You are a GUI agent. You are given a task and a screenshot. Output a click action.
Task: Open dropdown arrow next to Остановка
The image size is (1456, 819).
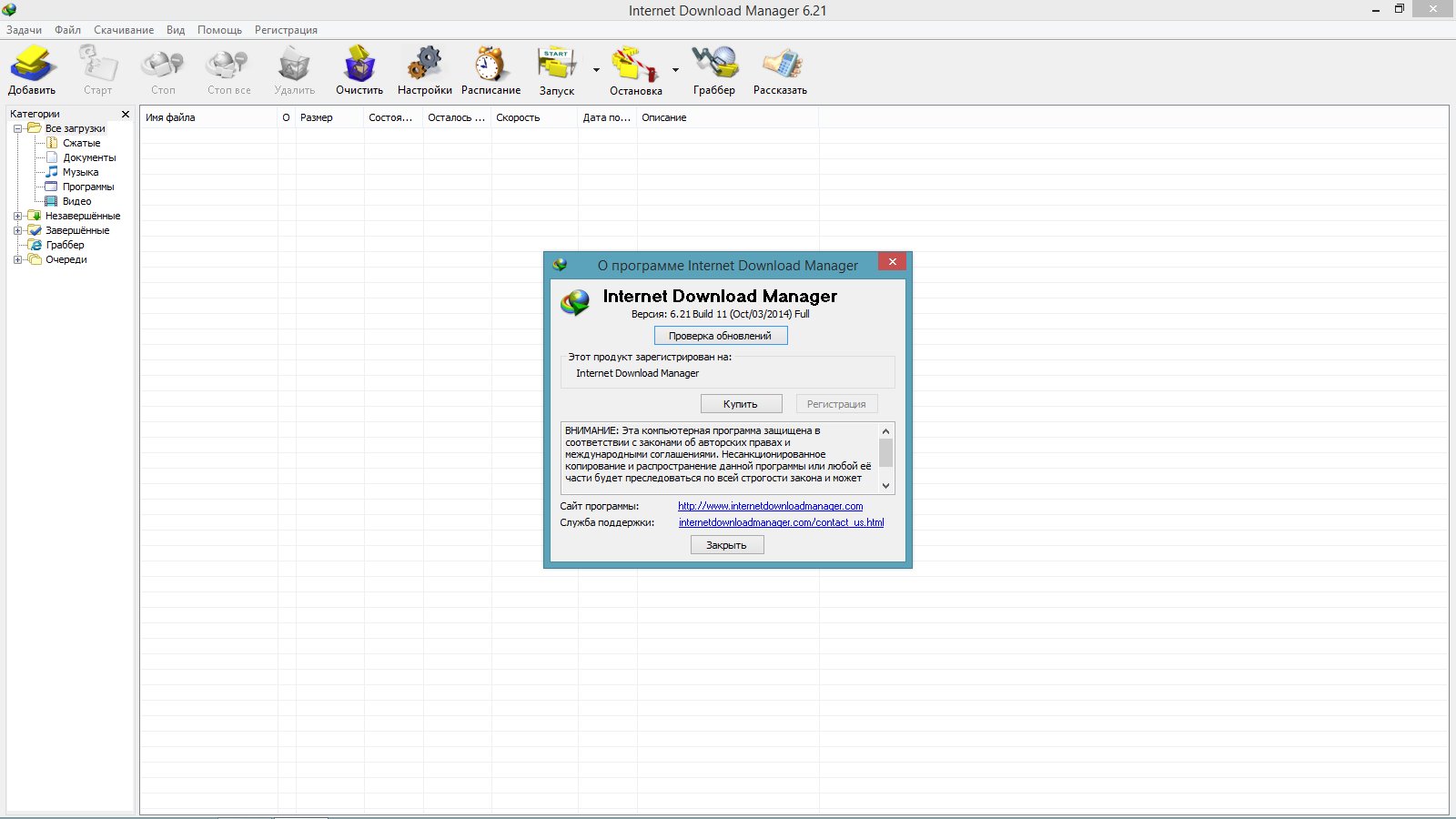coord(675,70)
